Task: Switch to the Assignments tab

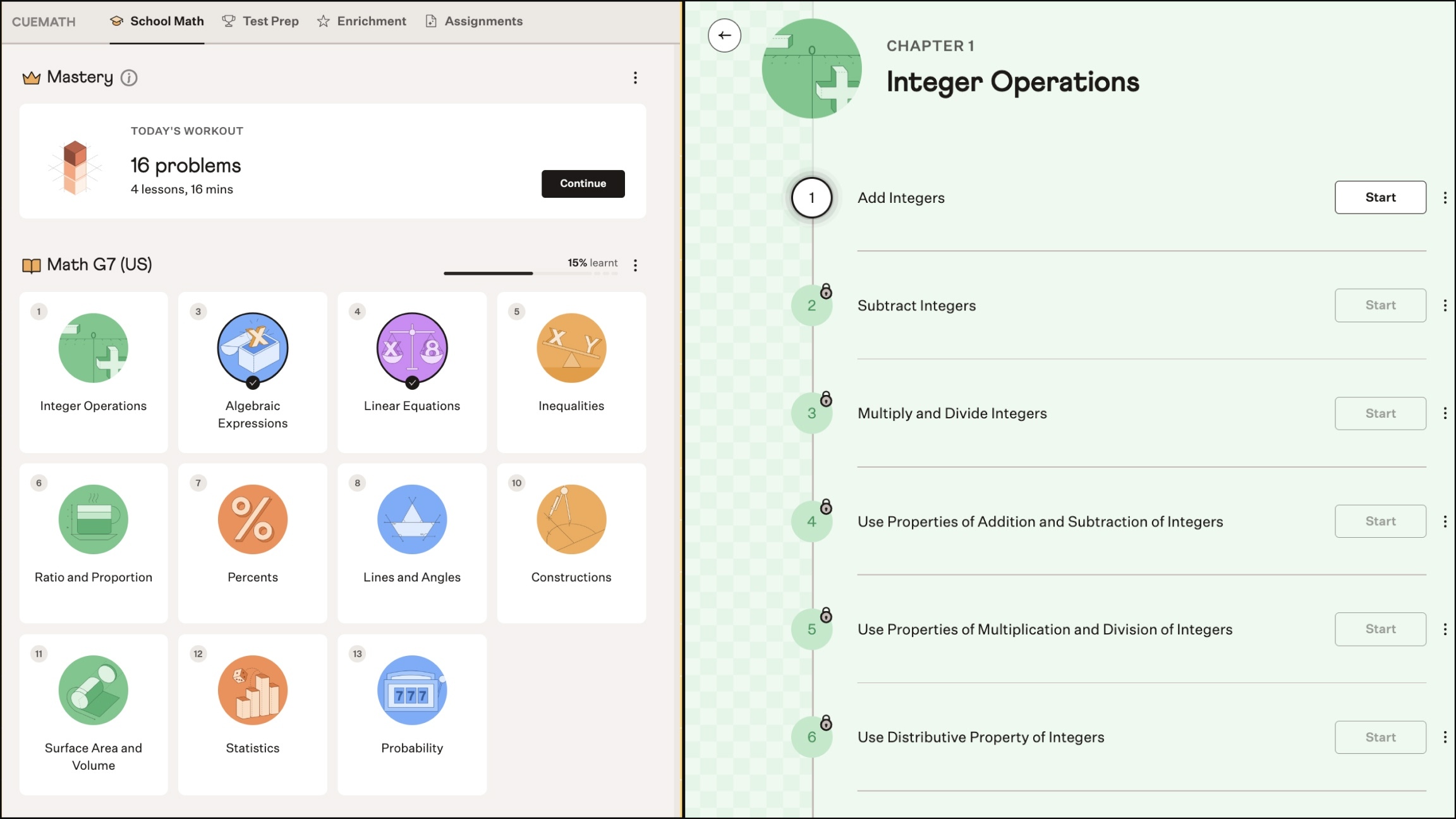Action: coord(474,21)
